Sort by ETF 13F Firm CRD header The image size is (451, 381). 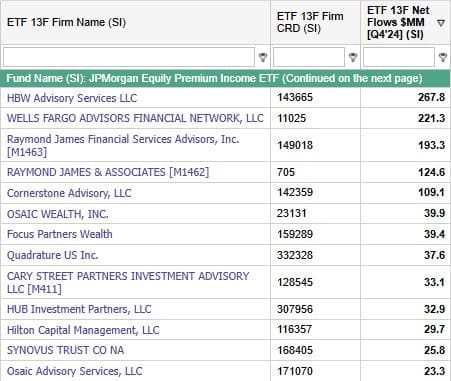pos(310,22)
